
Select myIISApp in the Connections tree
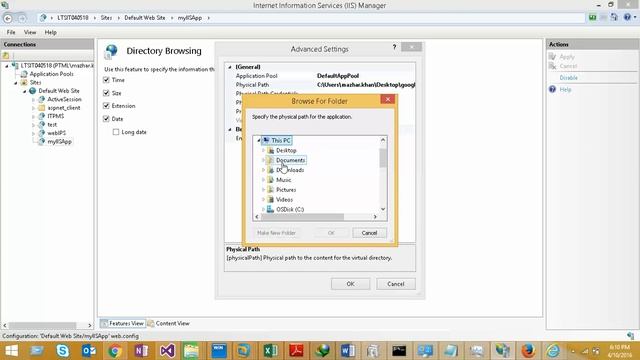pyautogui.click(x=59, y=142)
